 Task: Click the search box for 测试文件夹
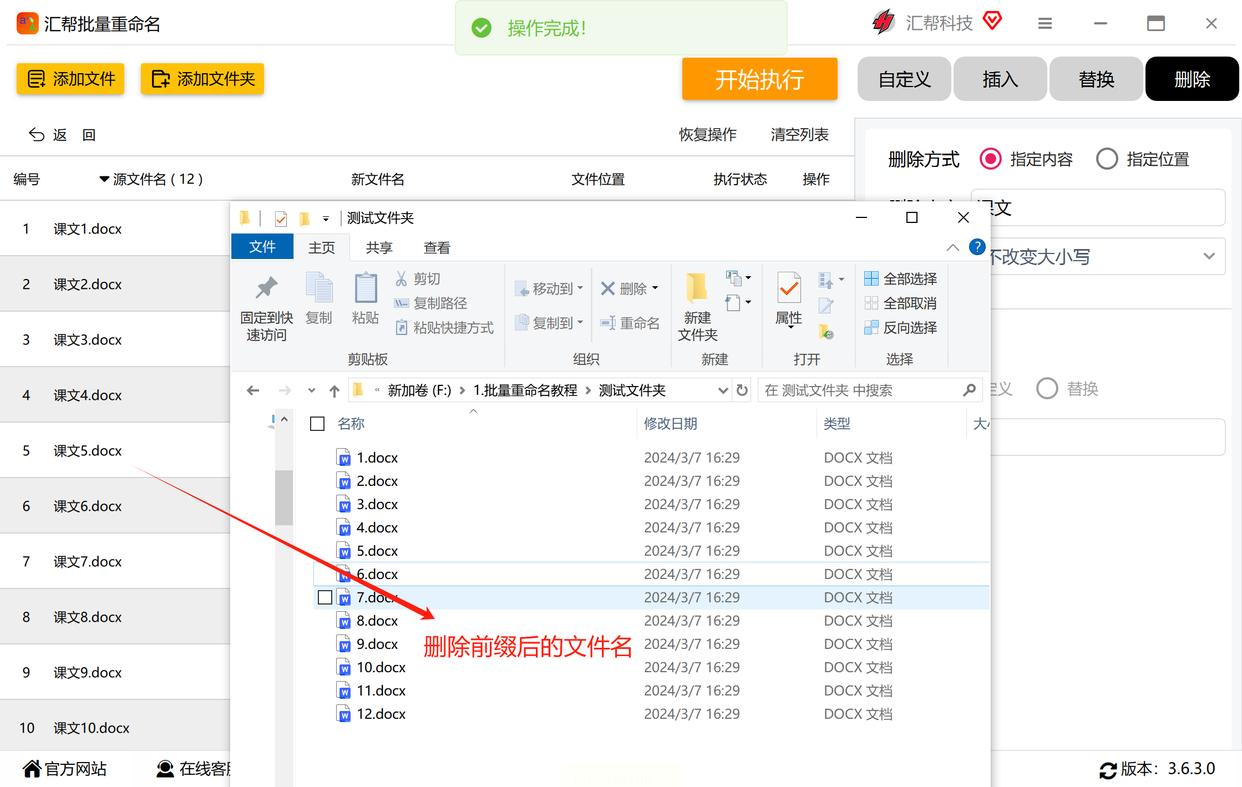coord(860,391)
